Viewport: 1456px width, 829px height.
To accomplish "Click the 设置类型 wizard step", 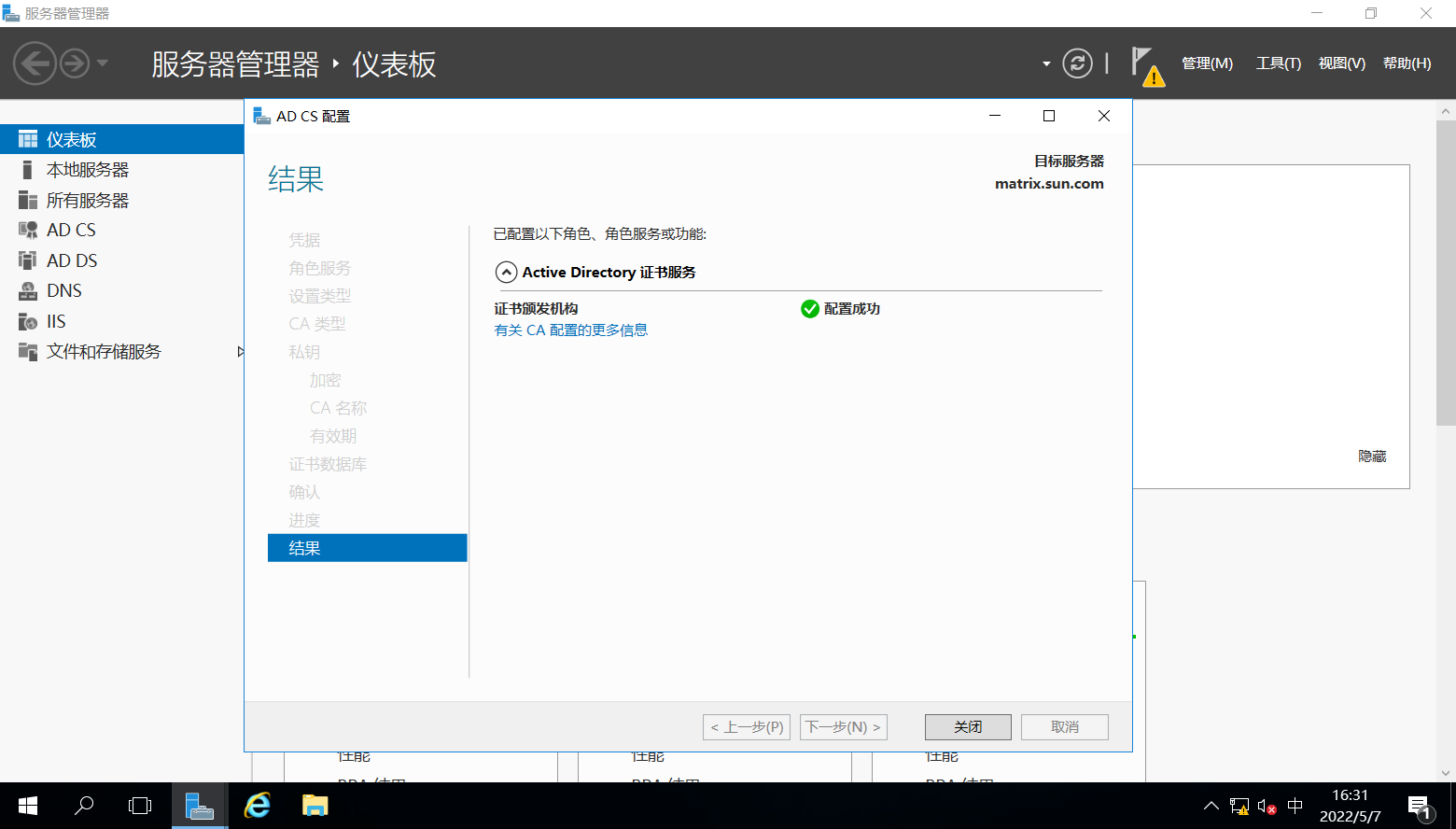I will click(x=320, y=296).
